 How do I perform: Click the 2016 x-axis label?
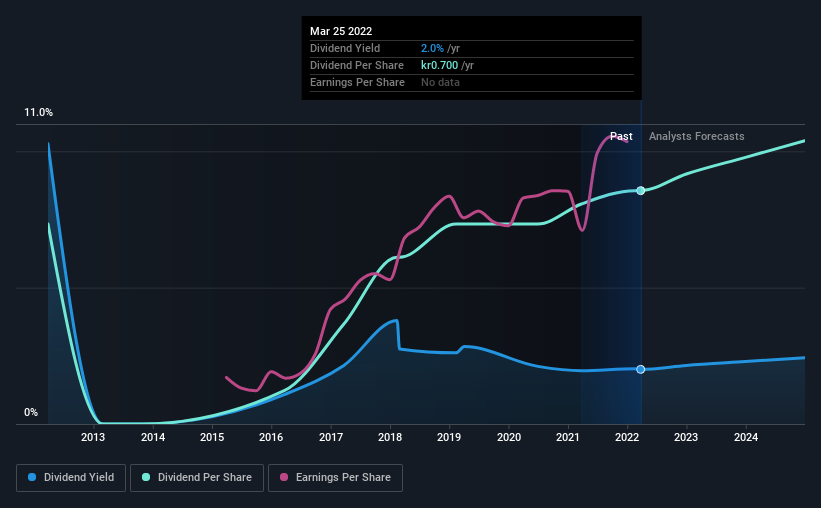271,437
